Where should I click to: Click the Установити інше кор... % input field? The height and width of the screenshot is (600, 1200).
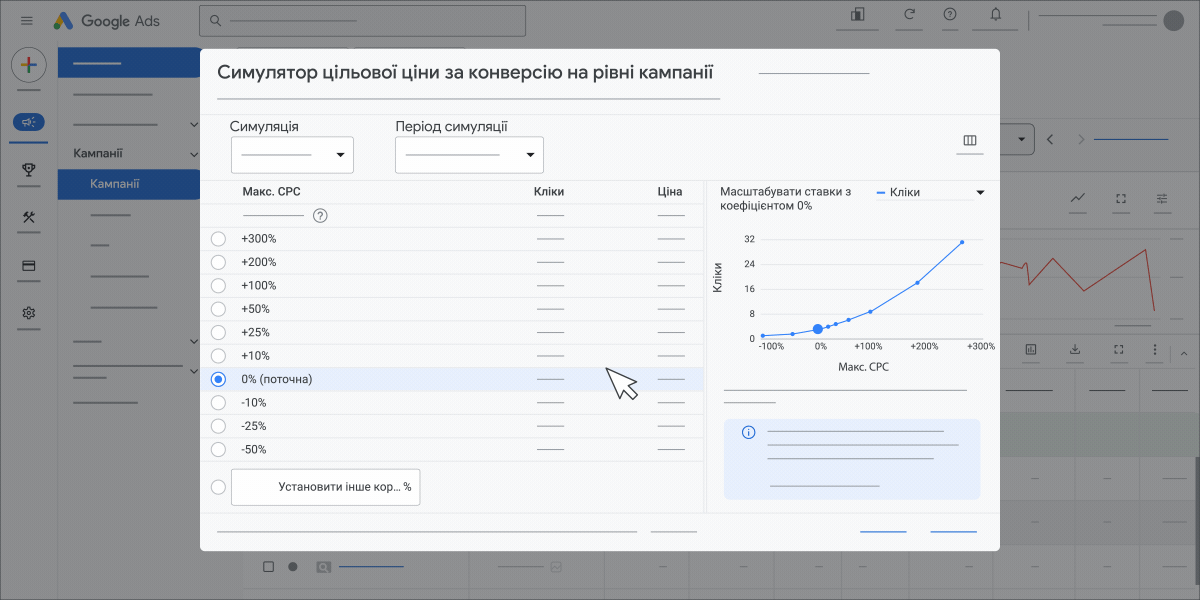click(x=326, y=487)
